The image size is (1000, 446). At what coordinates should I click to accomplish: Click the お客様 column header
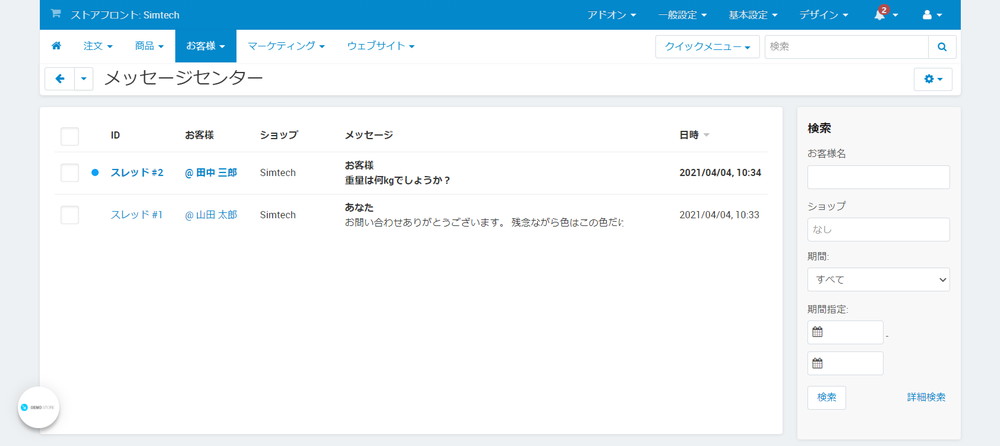pos(199,135)
